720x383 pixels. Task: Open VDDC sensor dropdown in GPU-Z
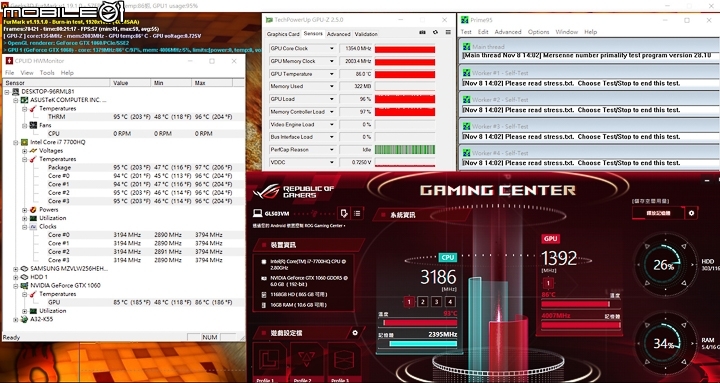point(332,162)
